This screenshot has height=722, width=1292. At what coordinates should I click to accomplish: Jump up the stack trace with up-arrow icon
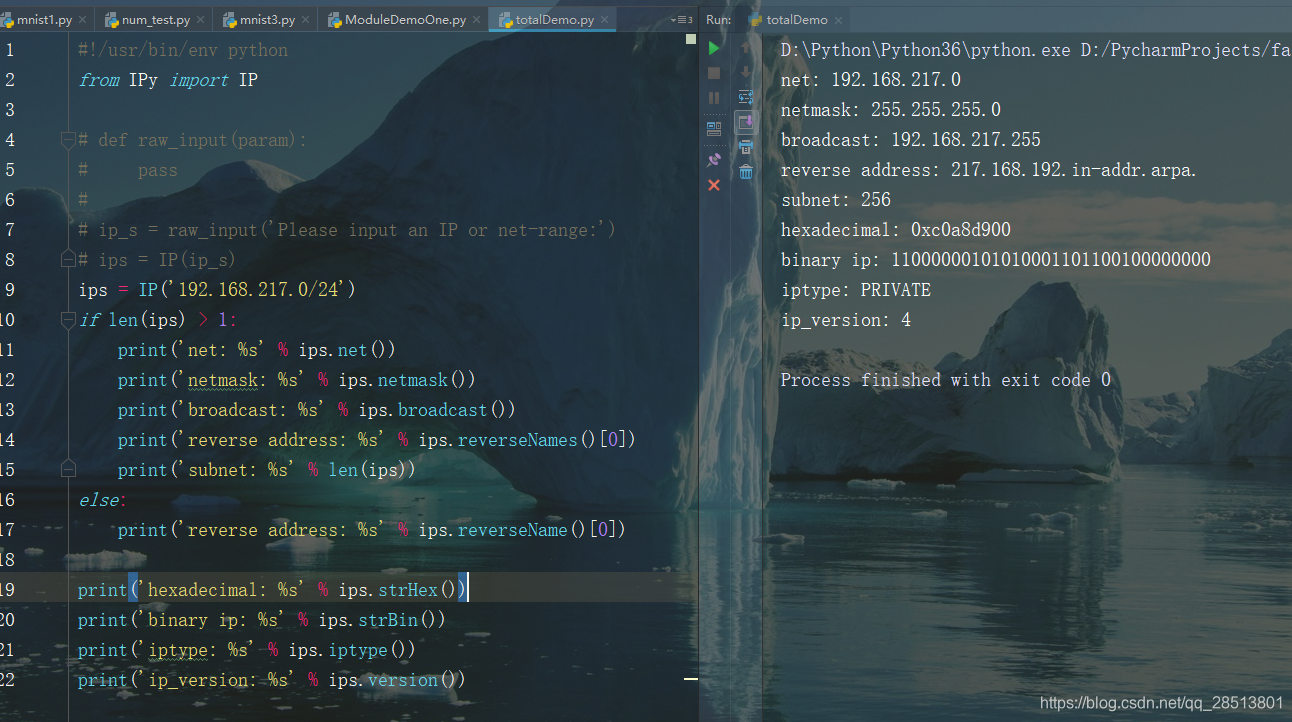(x=745, y=46)
